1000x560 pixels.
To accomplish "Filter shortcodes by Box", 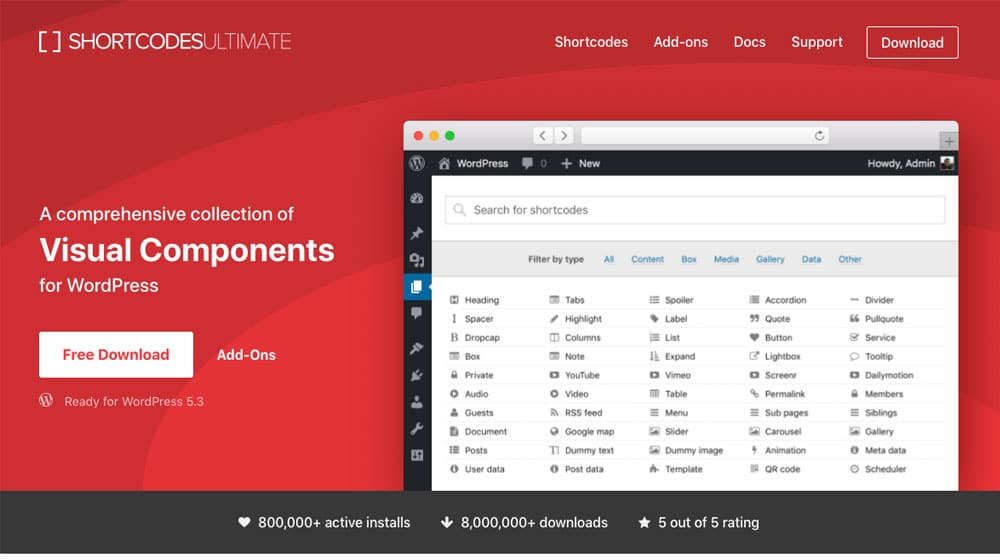I will (x=689, y=260).
